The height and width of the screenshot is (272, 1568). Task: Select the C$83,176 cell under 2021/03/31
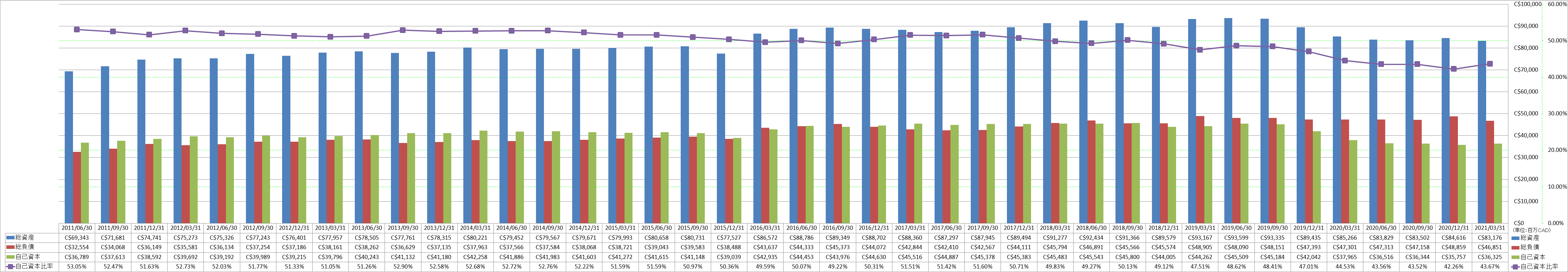(1491, 237)
